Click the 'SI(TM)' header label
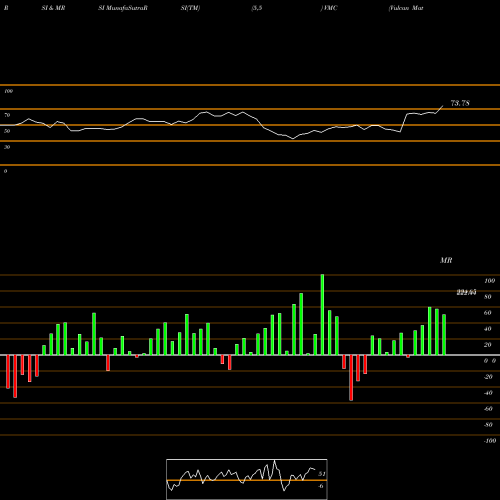This screenshot has height=500, width=500. [190, 8]
